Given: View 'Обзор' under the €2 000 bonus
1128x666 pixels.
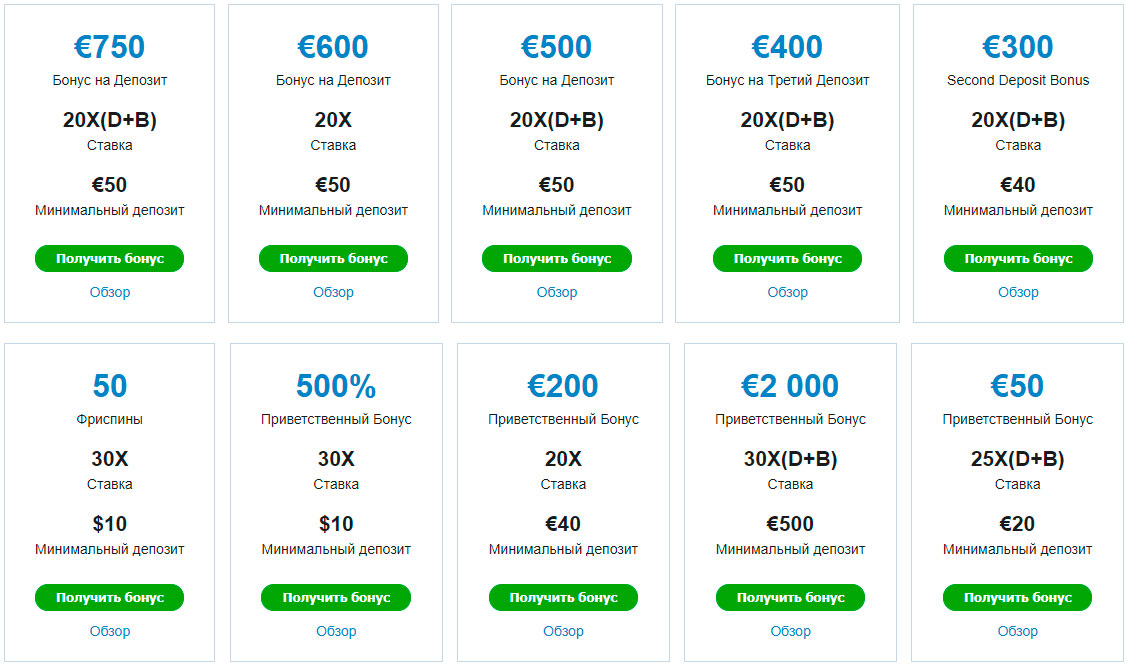Looking at the screenshot, I should pyautogui.click(x=790, y=631).
